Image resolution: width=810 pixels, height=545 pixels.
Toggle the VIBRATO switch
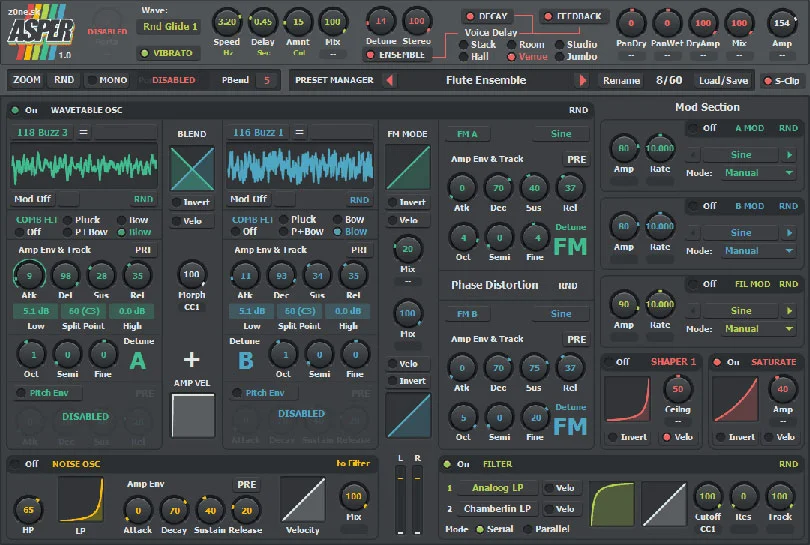pos(169,52)
